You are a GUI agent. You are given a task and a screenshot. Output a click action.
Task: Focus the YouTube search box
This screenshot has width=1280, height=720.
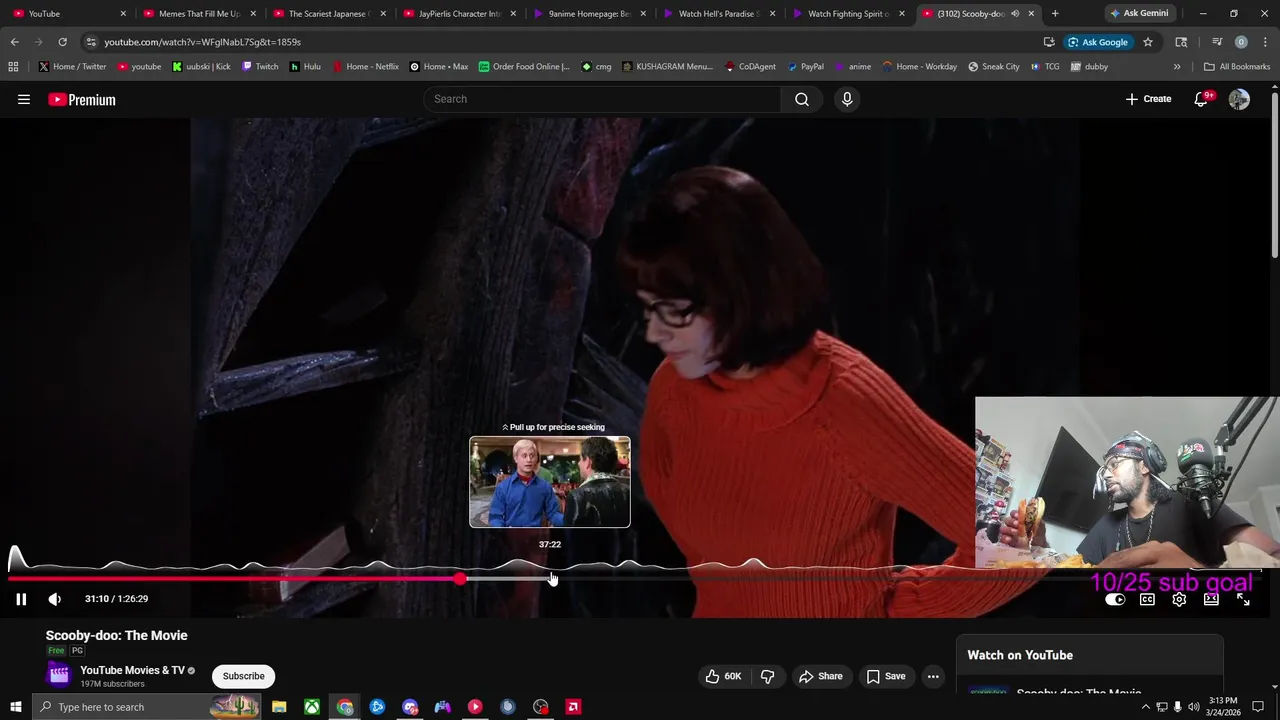point(603,99)
